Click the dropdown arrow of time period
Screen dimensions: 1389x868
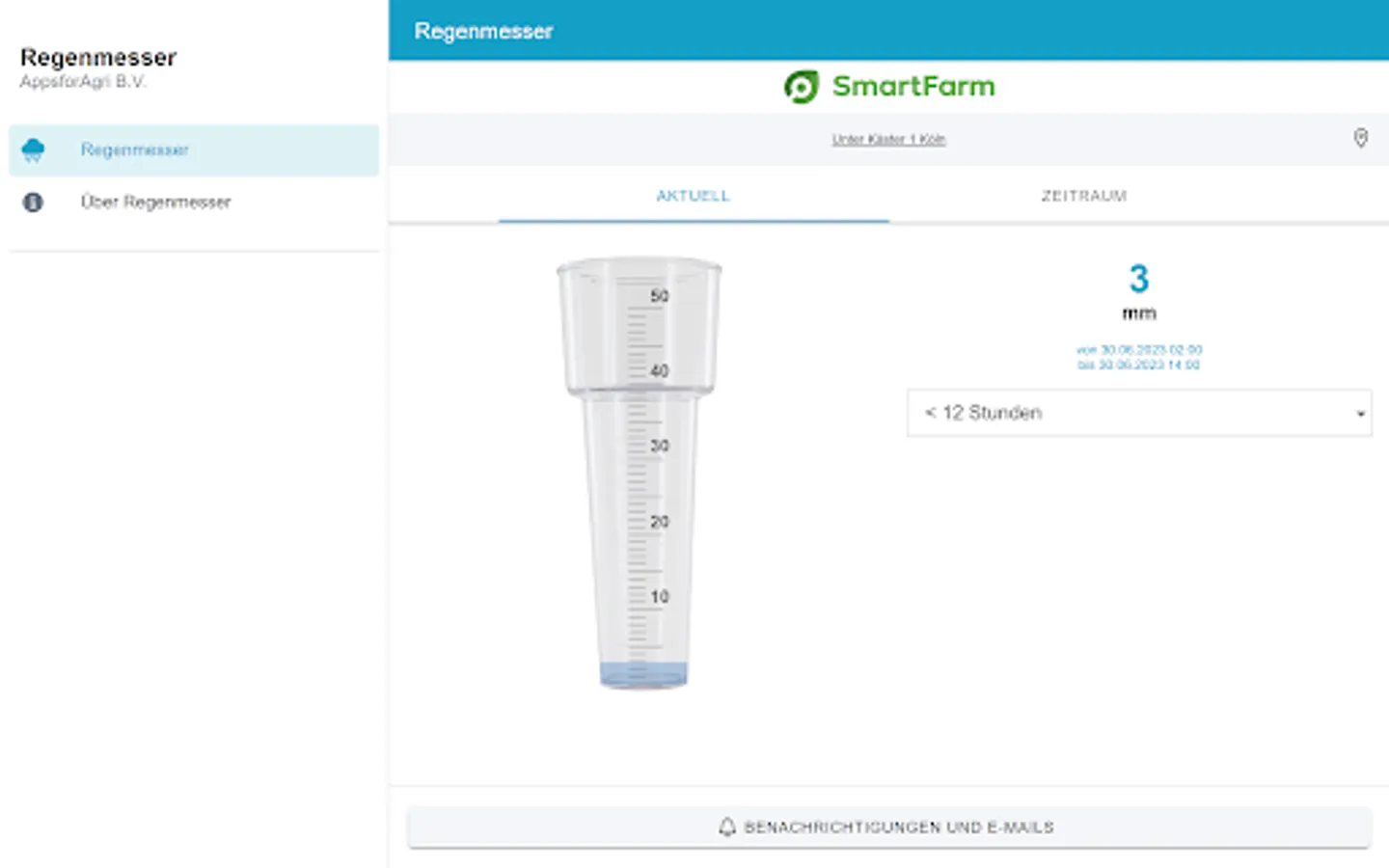click(1360, 414)
